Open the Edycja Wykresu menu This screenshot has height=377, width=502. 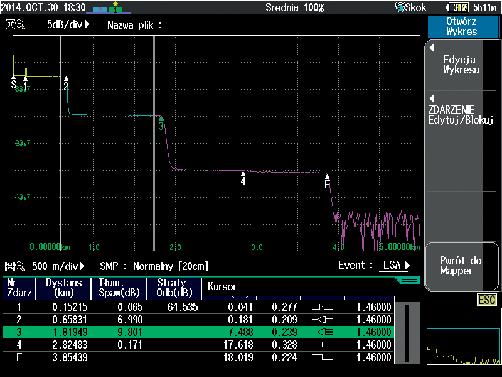point(461,65)
